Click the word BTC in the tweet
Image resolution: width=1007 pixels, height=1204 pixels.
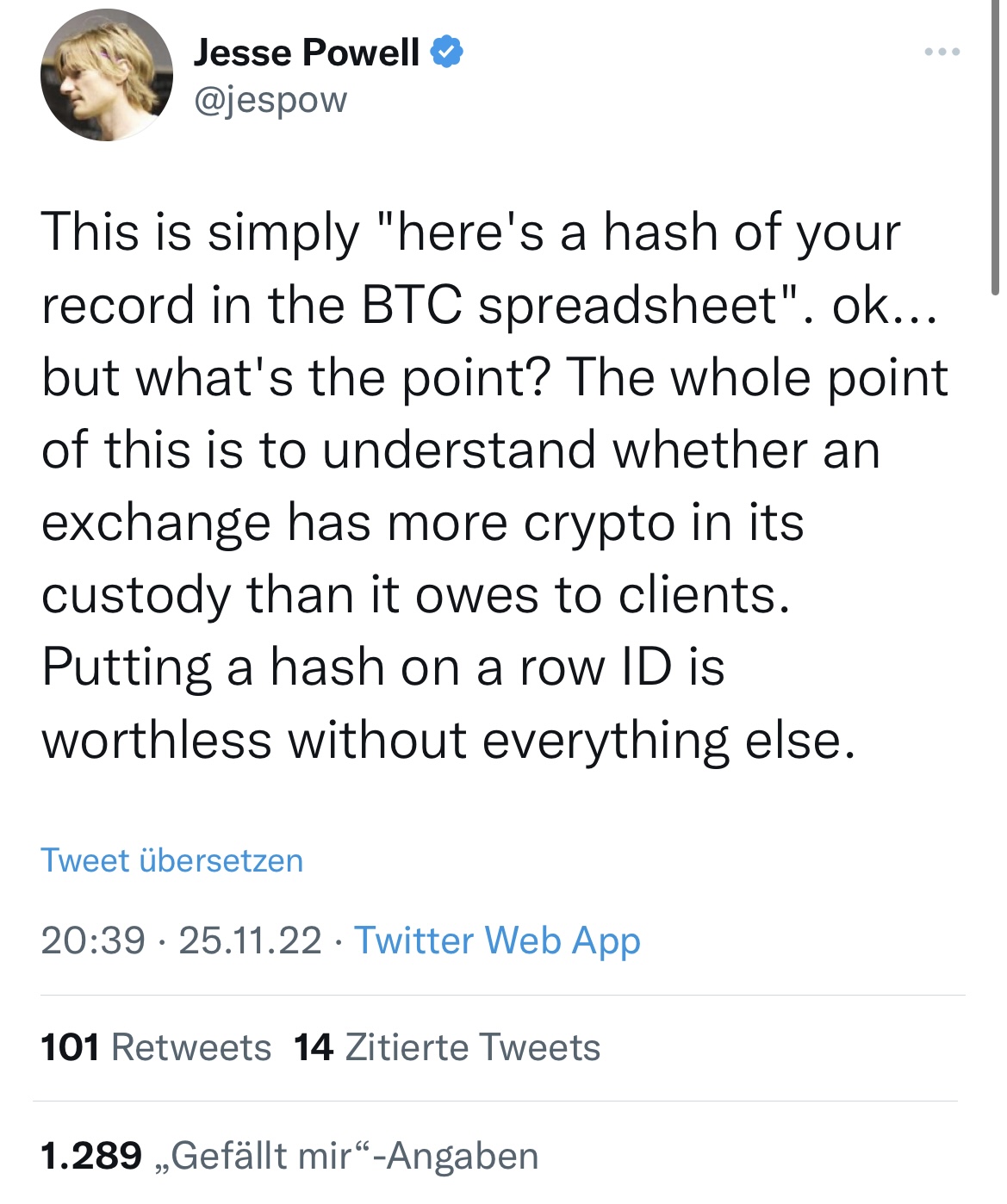412,305
